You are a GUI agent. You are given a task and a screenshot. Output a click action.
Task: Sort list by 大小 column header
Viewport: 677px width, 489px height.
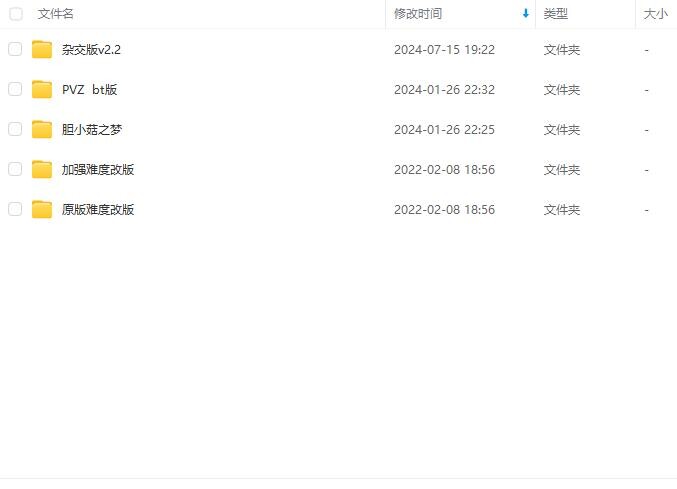coord(655,14)
